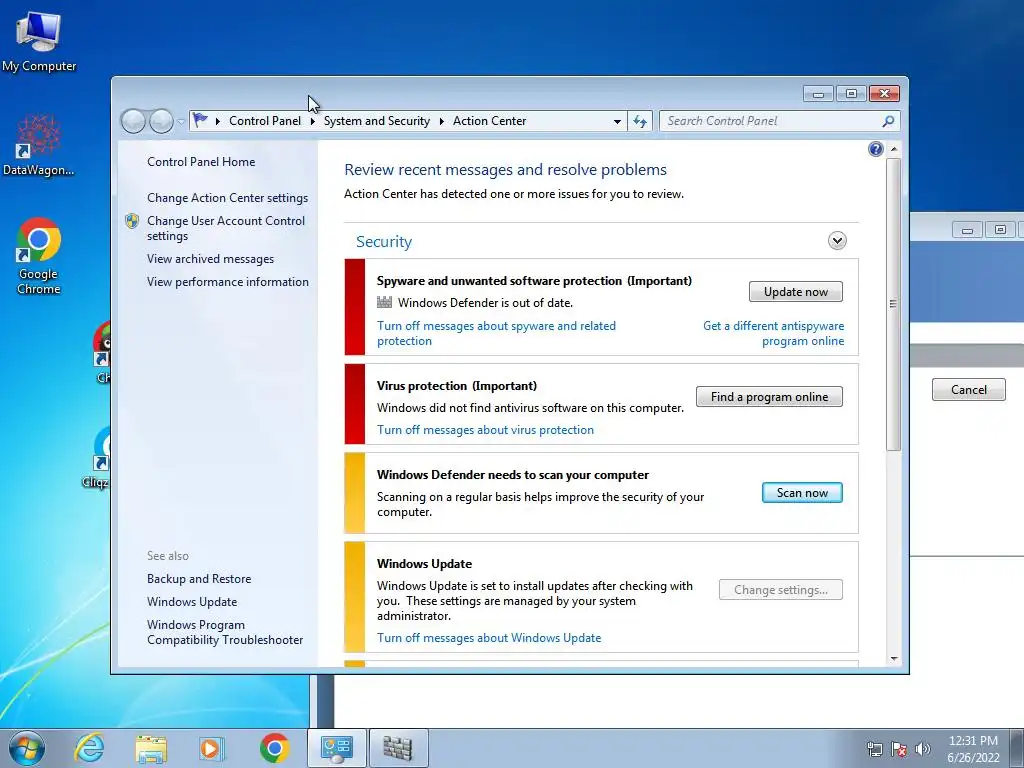Get a different antispyware program online

point(773,334)
